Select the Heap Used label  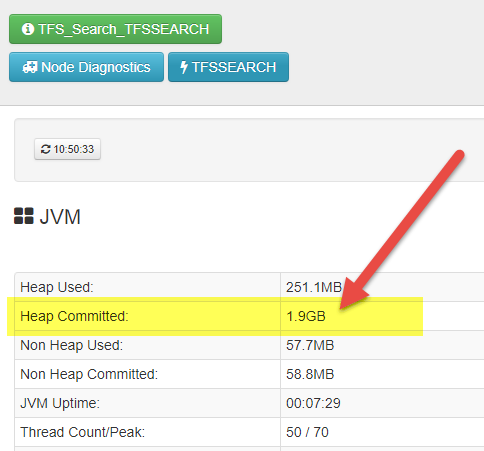coord(57,287)
